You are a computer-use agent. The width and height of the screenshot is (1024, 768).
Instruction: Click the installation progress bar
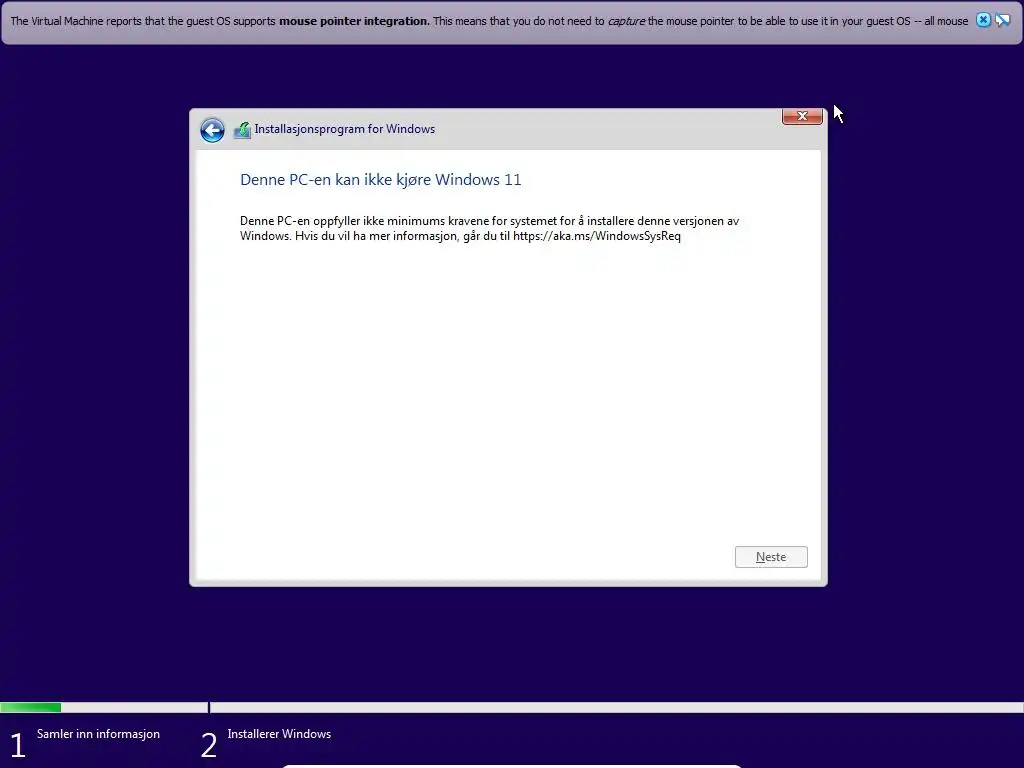pyautogui.click(x=512, y=707)
